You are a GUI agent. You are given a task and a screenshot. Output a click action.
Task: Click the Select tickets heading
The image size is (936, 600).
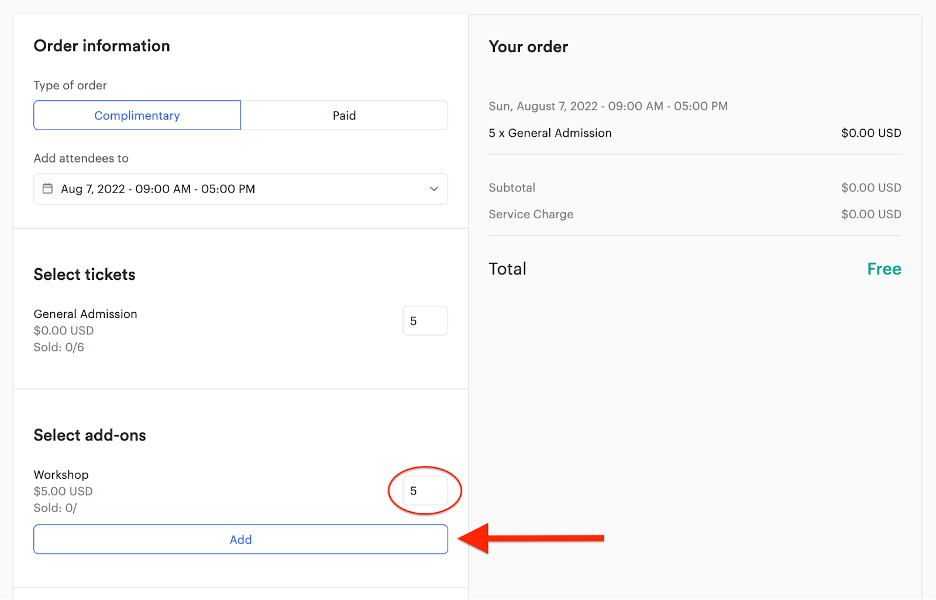(x=84, y=275)
